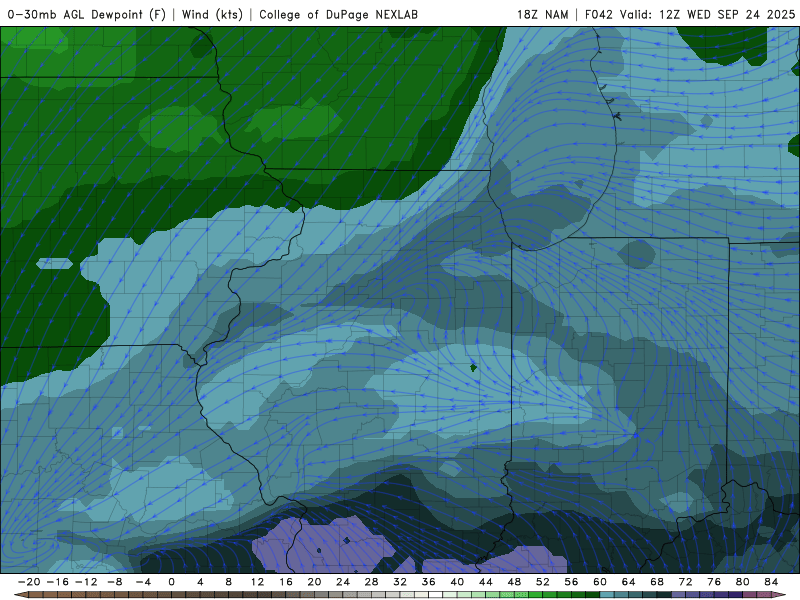Image resolution: width=800 pixels, height=600 pixels.
Task: Click the 40 label on the color scale
Action: coord(457,582)
